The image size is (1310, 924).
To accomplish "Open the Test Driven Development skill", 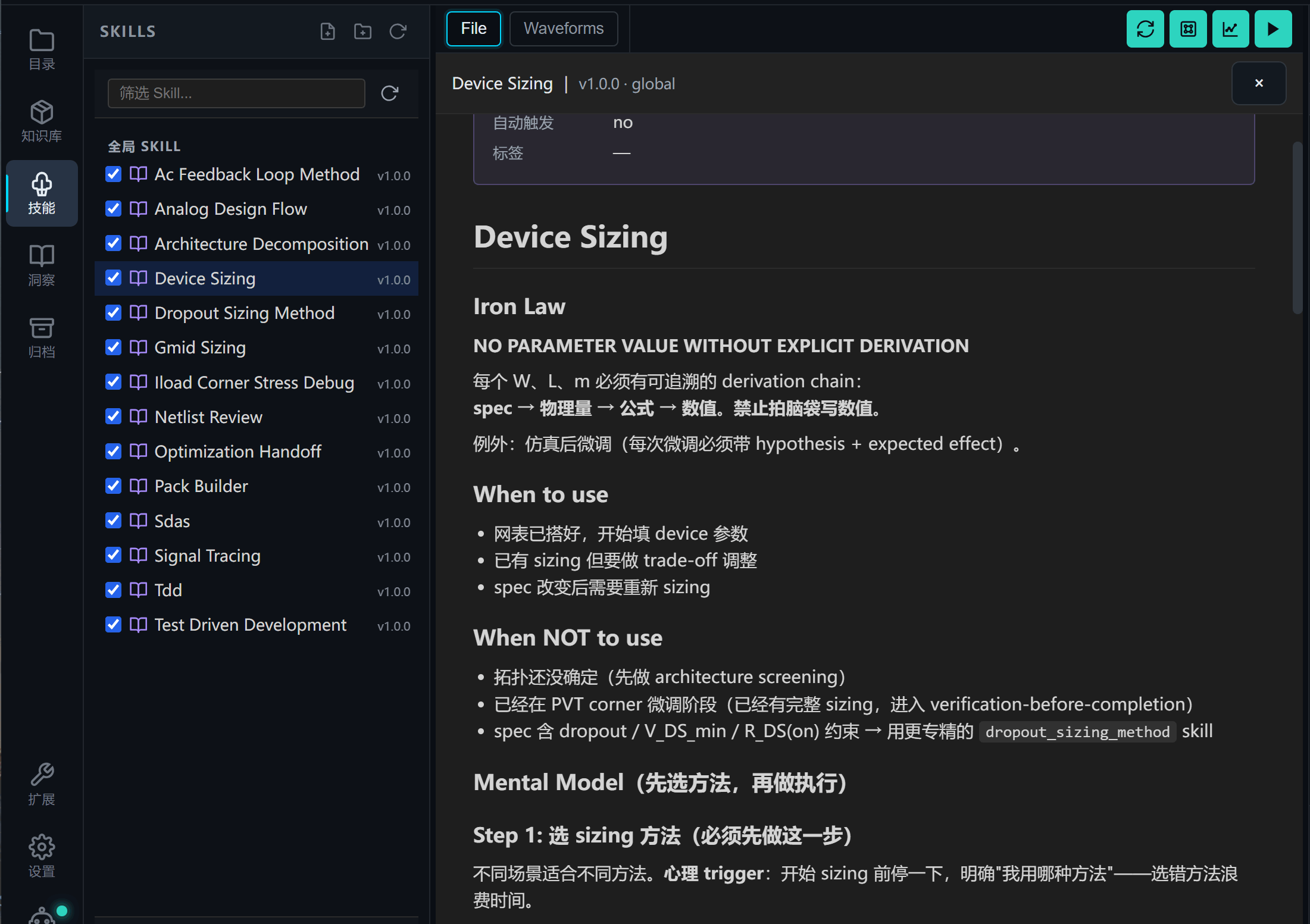I will [x=257, y=625].
